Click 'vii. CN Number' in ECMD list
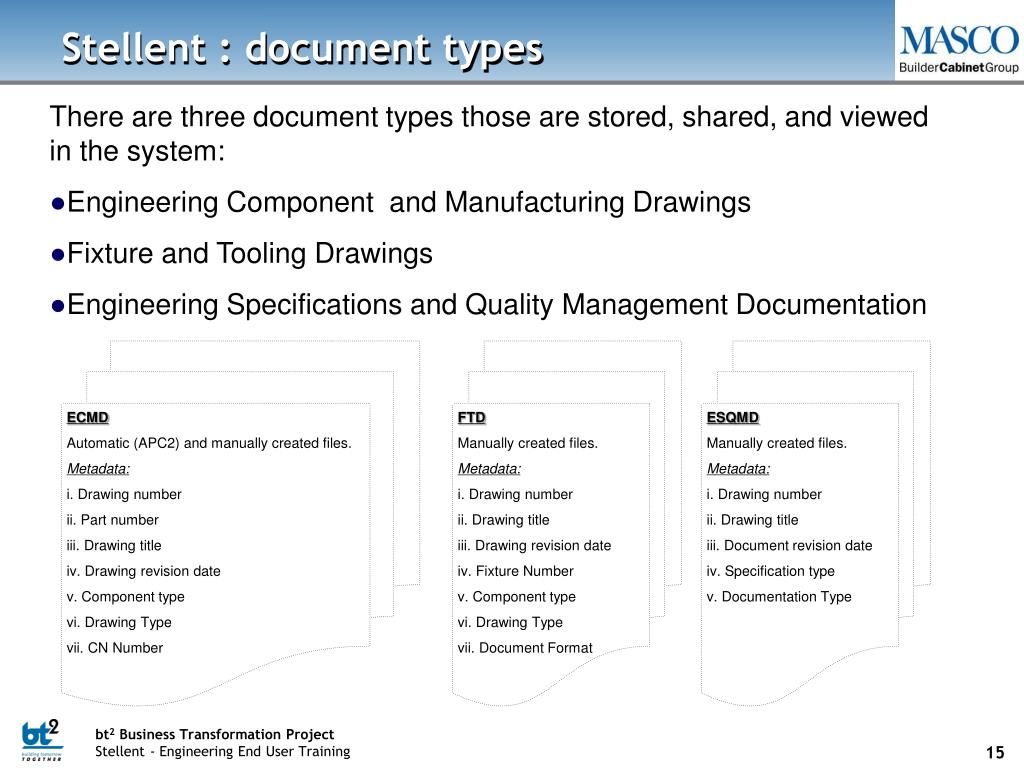Viewport: 1024px width, 768px height. [x=115, y=648]
